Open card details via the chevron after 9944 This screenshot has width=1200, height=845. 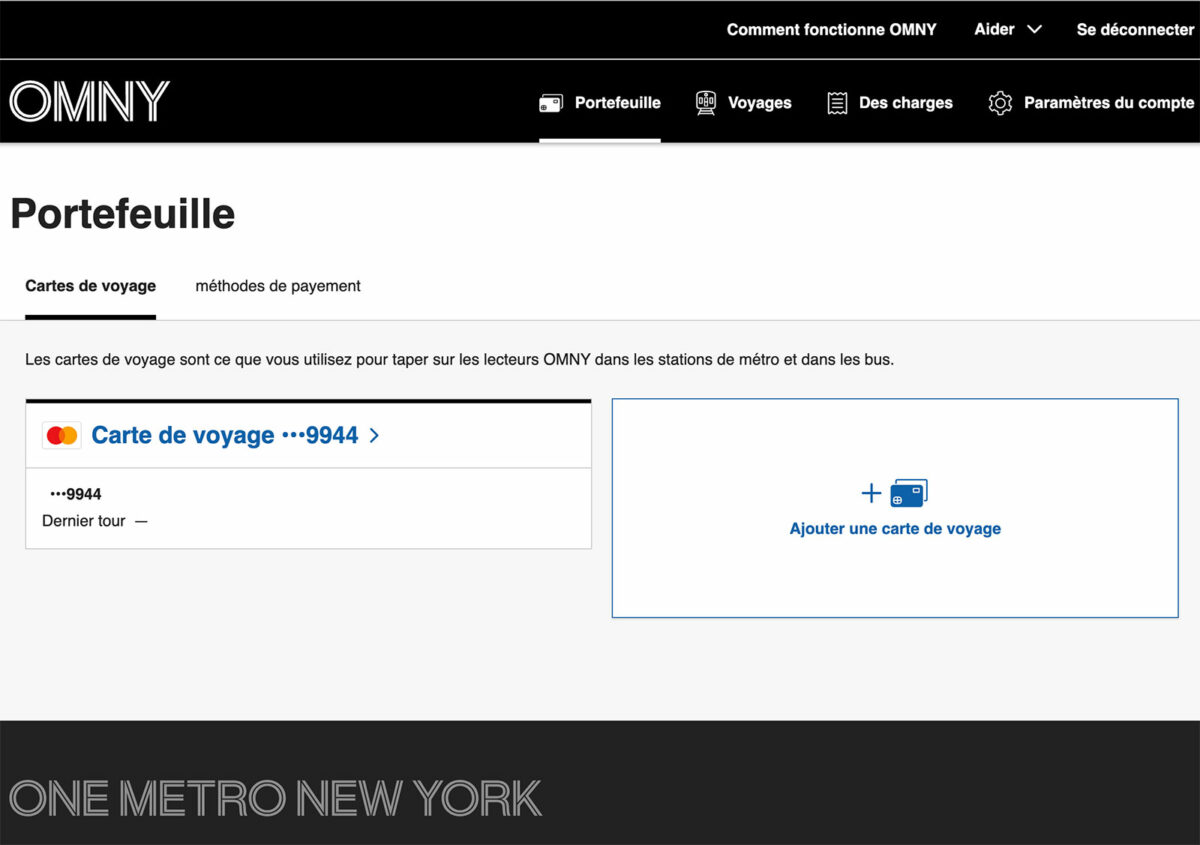pyautogui.click(x=374, y=435)
